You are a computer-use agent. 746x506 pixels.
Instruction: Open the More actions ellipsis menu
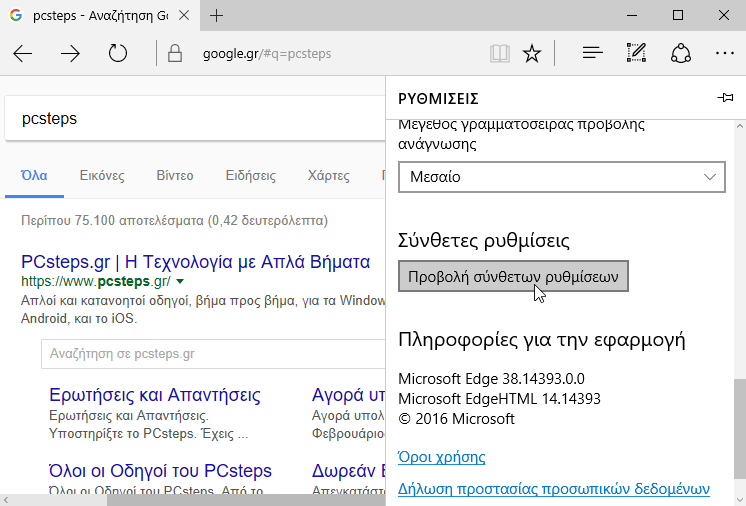pyautogui.click(x=725, y=53)
